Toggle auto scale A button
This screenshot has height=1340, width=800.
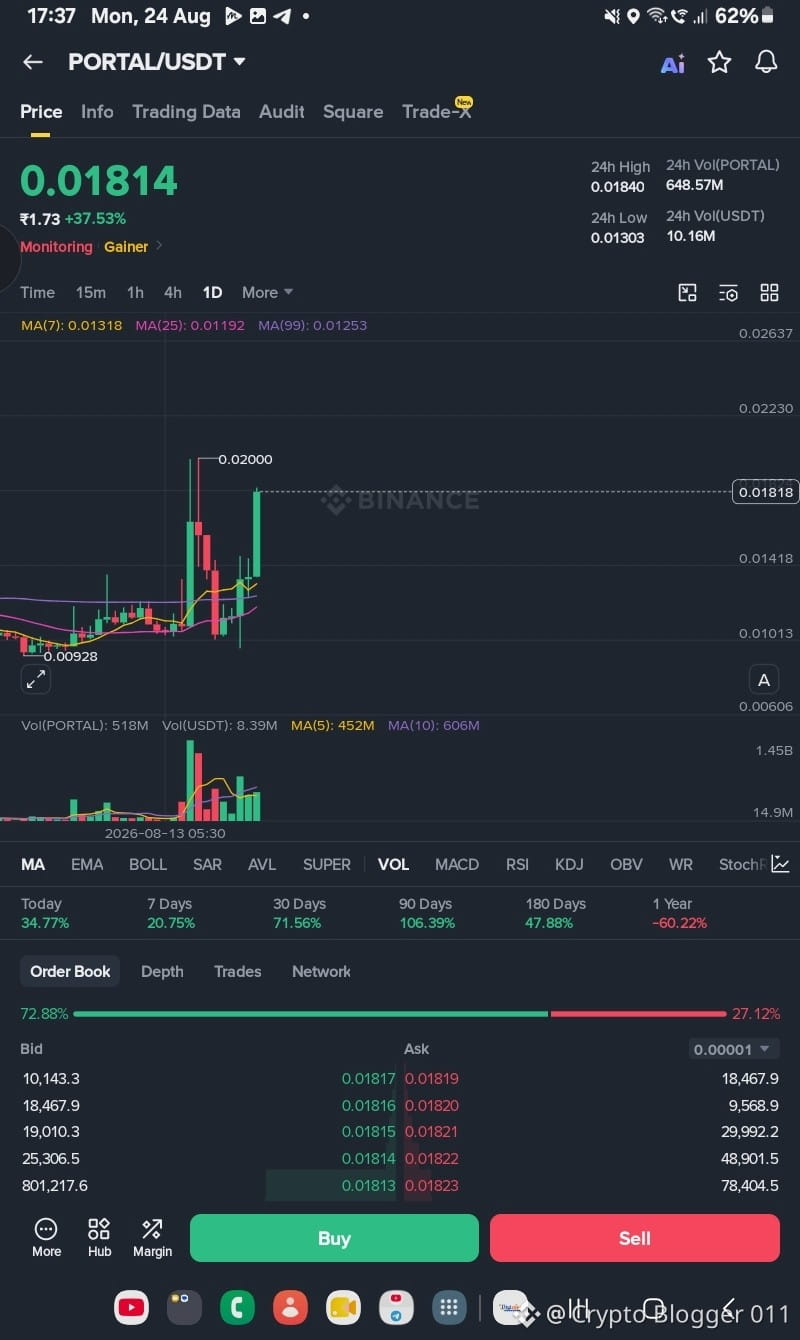764,680
